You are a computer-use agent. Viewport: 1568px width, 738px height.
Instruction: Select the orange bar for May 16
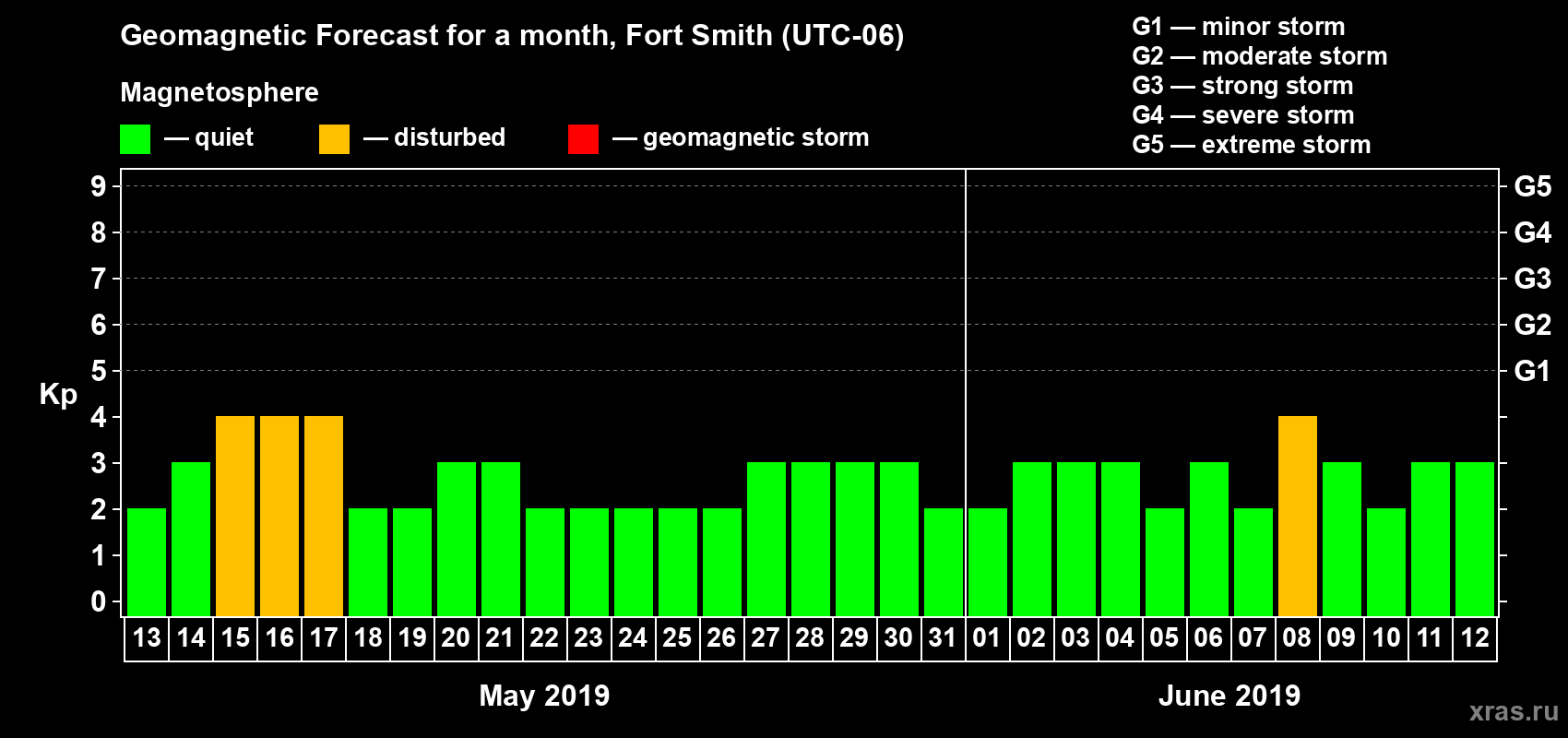pyautogui.click(x=279, y=516)
